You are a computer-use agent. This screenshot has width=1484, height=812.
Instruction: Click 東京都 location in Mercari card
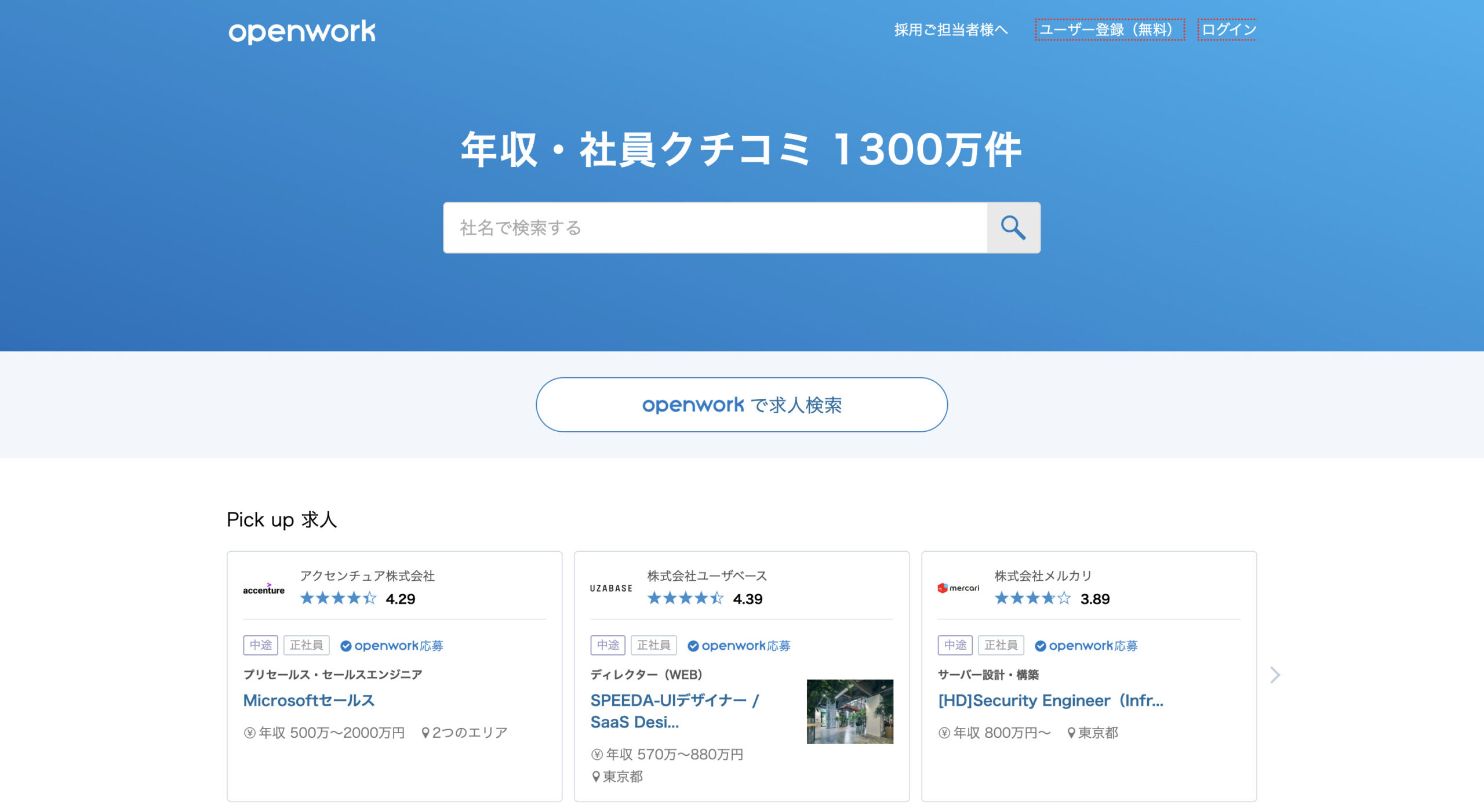(x=1099, y=733)
